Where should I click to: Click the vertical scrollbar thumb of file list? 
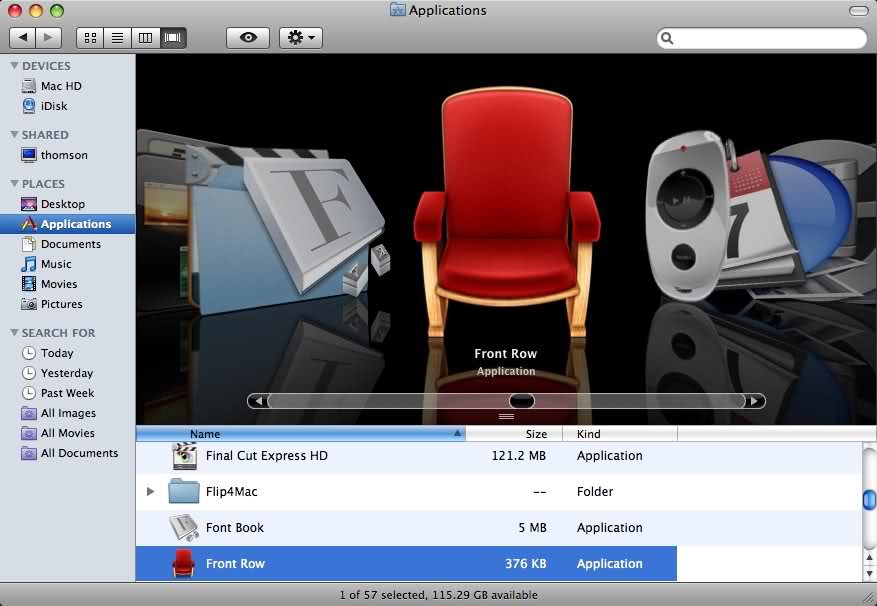[869, 500]
